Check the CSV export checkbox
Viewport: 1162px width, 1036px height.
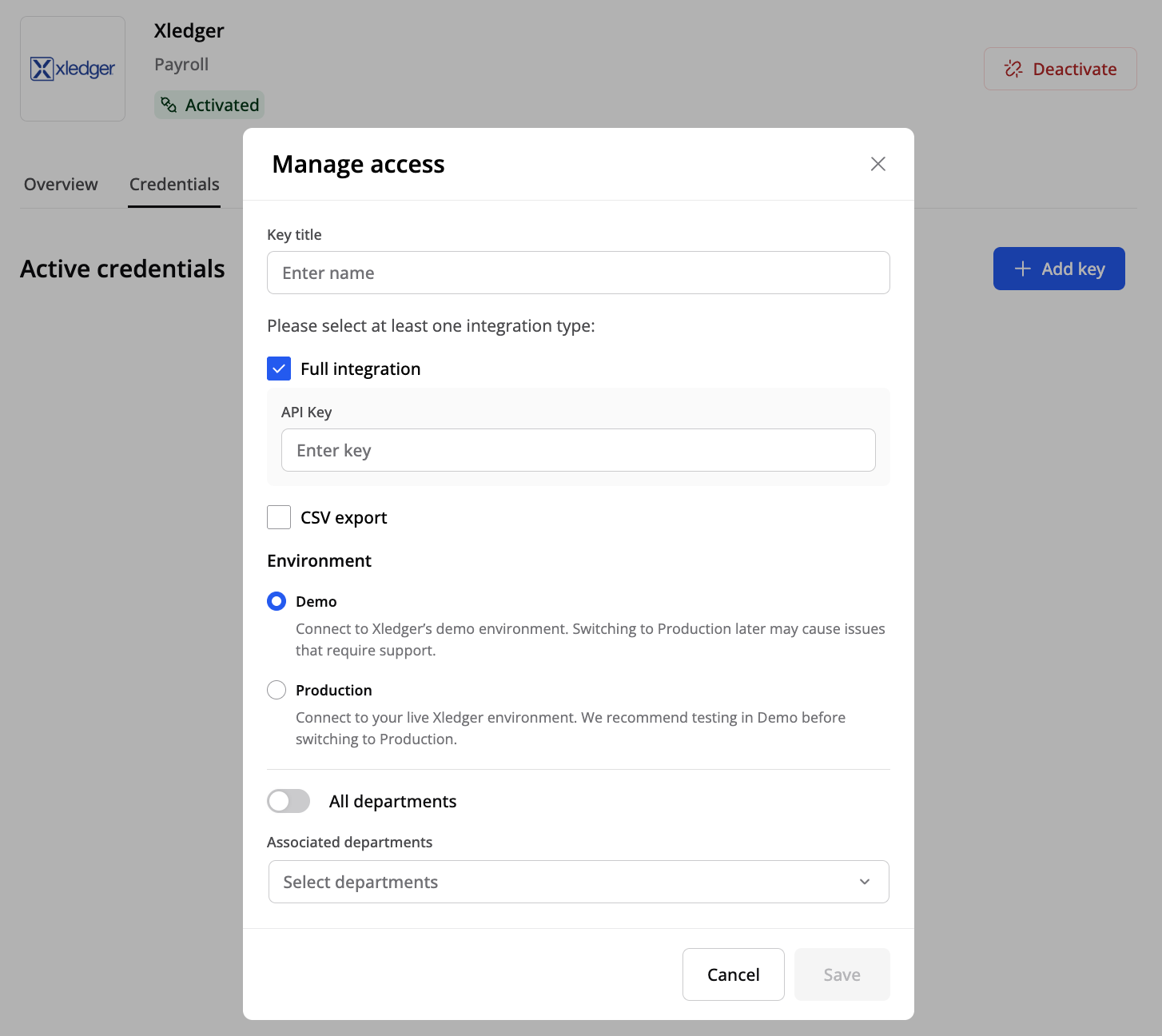click(x=279, y=517)
